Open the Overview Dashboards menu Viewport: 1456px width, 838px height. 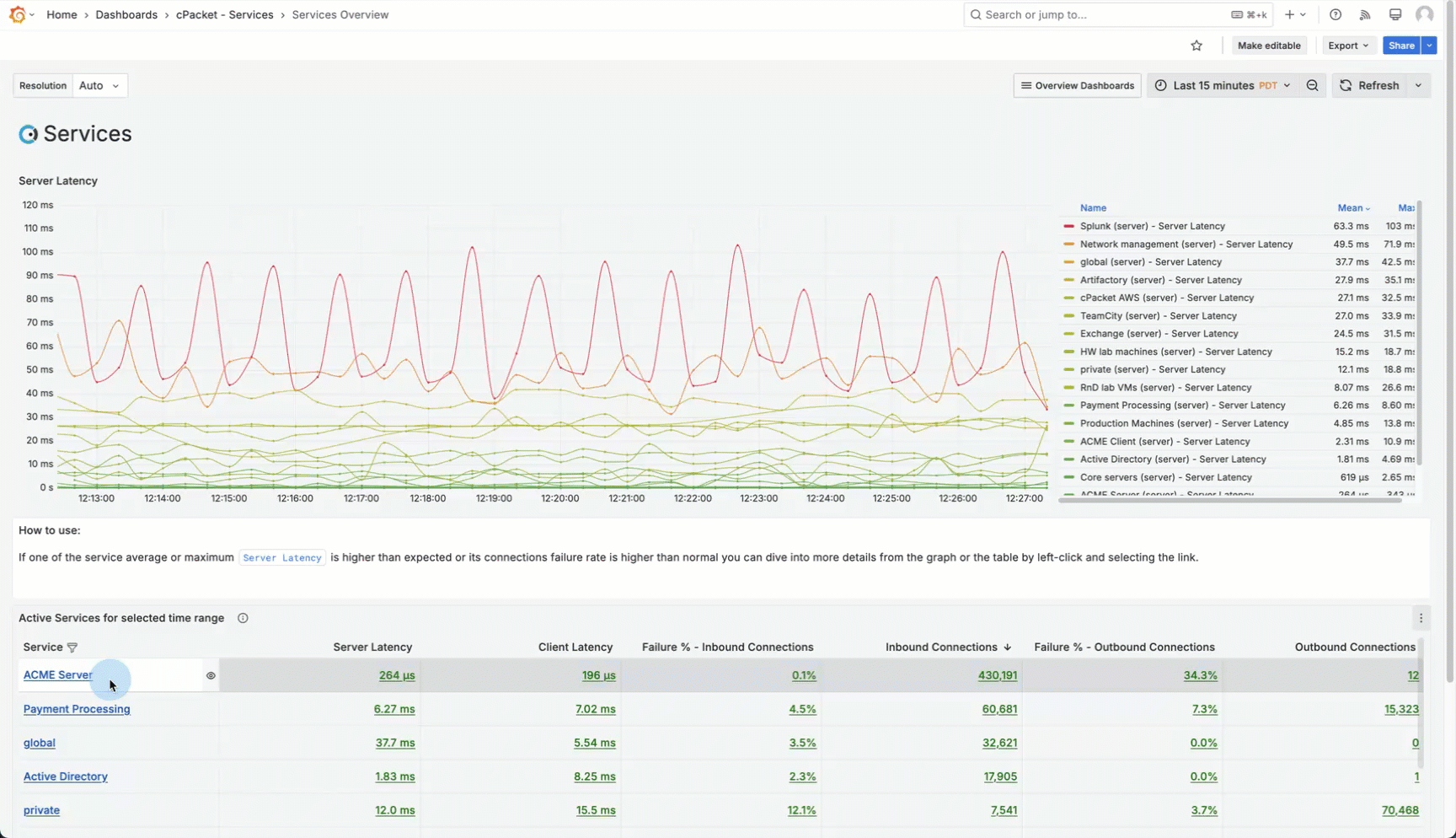1077,85
